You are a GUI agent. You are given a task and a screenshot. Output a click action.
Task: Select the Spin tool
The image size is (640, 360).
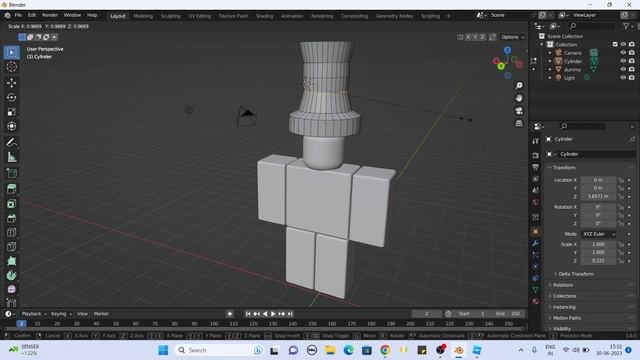(11, 275)
